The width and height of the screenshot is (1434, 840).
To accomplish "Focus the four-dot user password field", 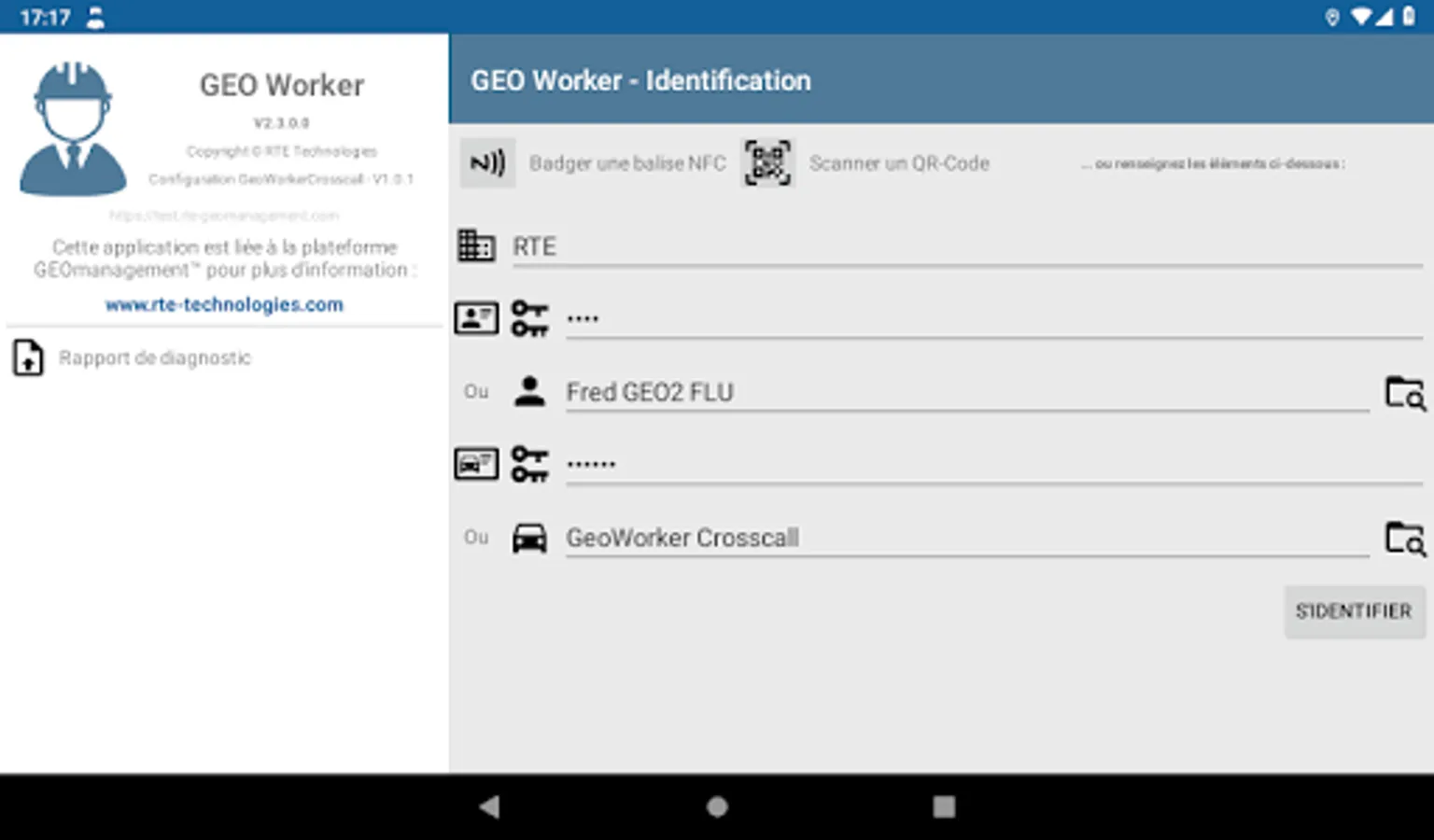I will coord(994,319).
